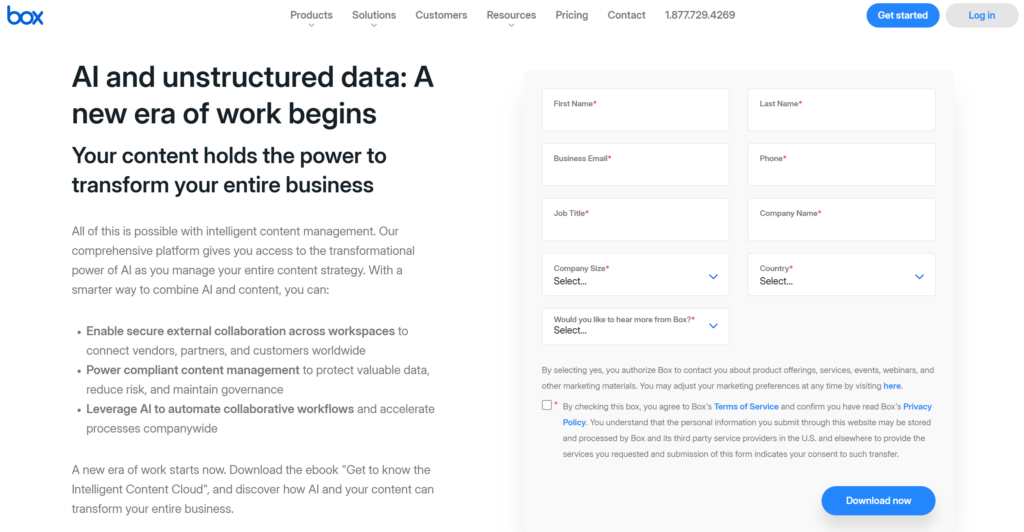Click the Box logo
Screen dimensions: 1024x532
pyautogui.click(x=25, y=15)
